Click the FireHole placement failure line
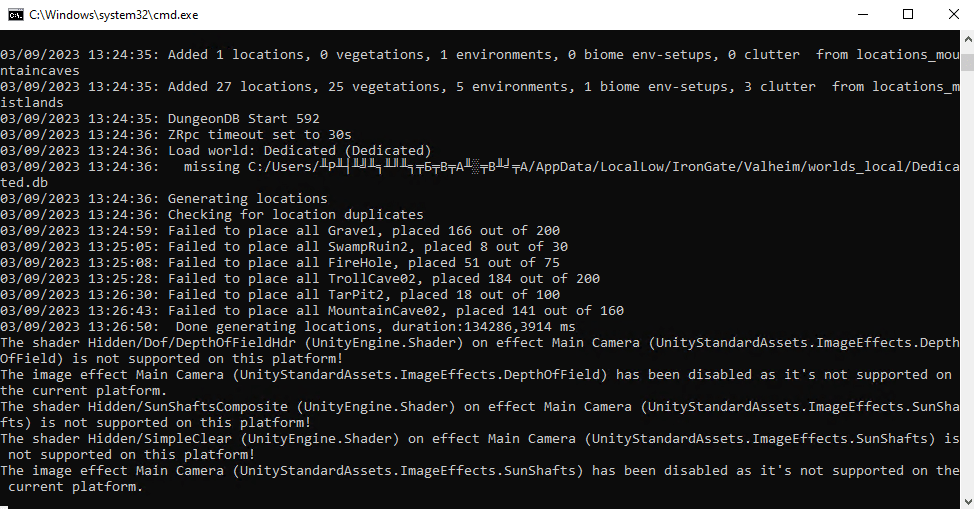Viewport: 974px width, 509px height. 360,262
